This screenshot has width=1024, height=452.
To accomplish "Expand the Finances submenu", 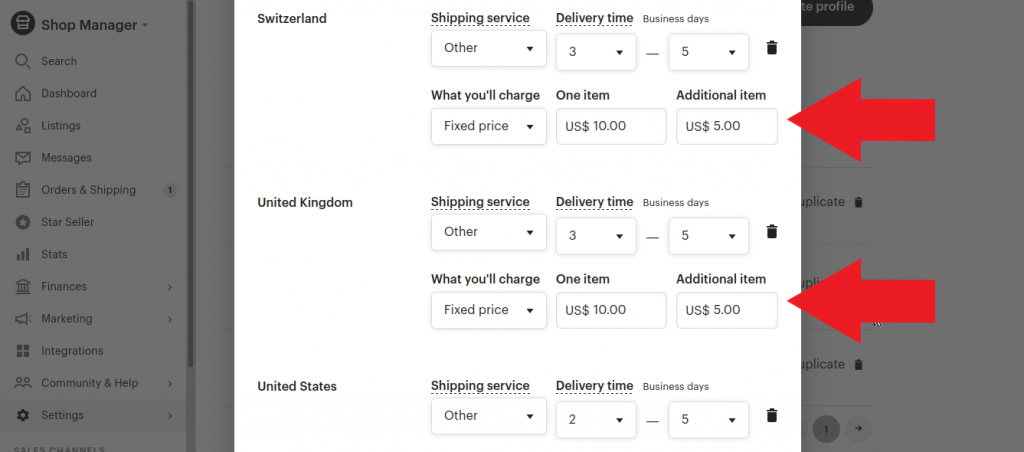I will click(94, 287).
